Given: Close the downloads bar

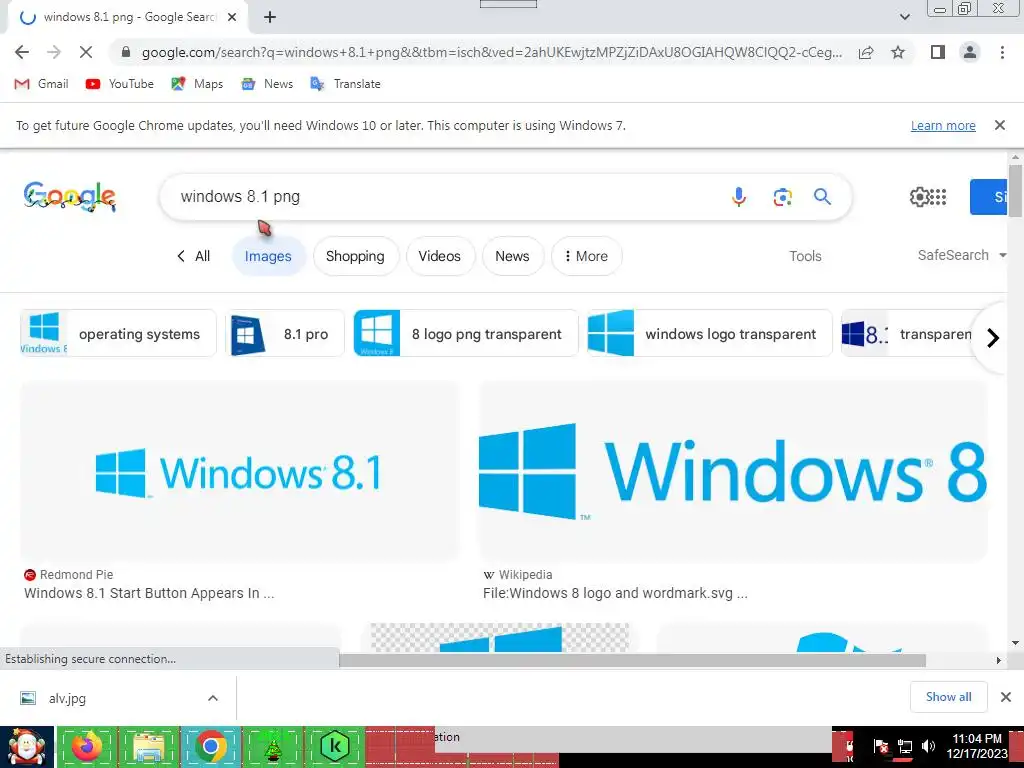Looking at the screenshot, I should (1006, 697).
